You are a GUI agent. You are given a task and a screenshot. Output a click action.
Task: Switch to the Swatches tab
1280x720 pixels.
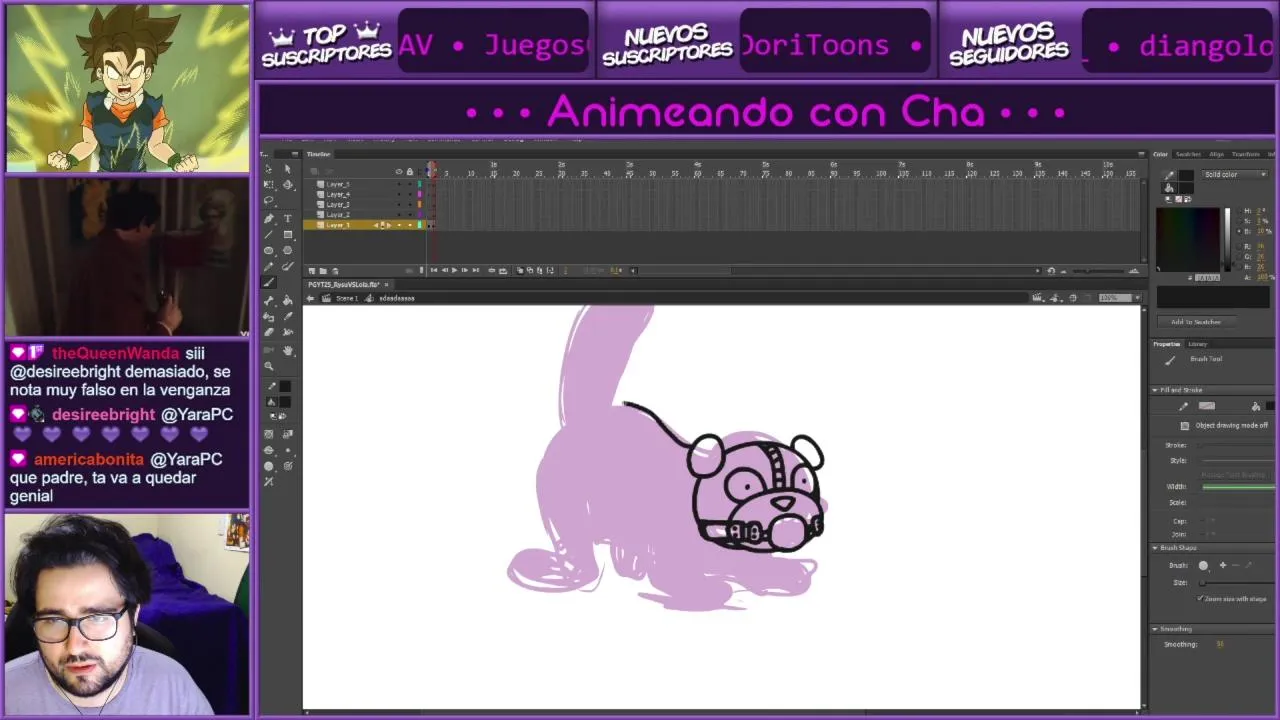point(1188,154)
